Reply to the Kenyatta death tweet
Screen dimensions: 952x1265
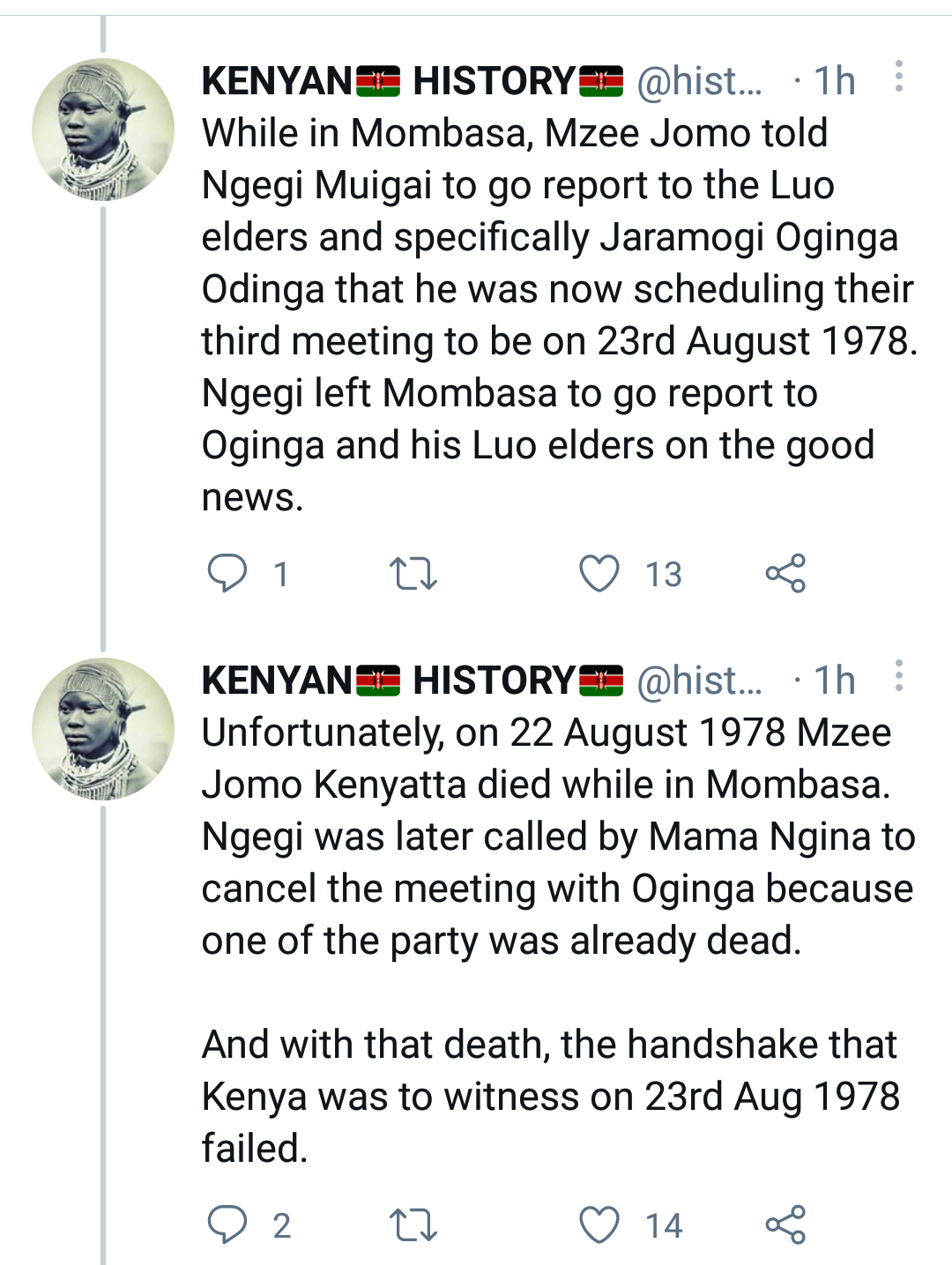tap(227, 1224)
